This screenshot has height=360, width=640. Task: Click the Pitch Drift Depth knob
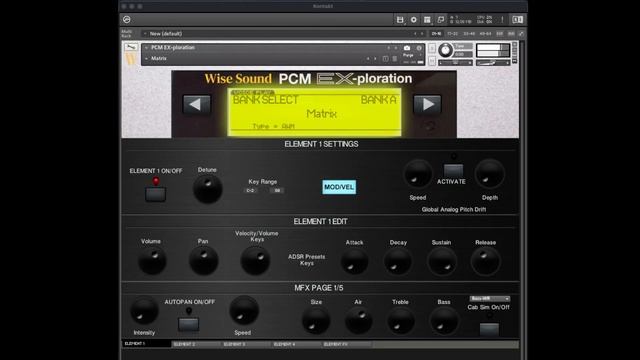tap(489, 174)
